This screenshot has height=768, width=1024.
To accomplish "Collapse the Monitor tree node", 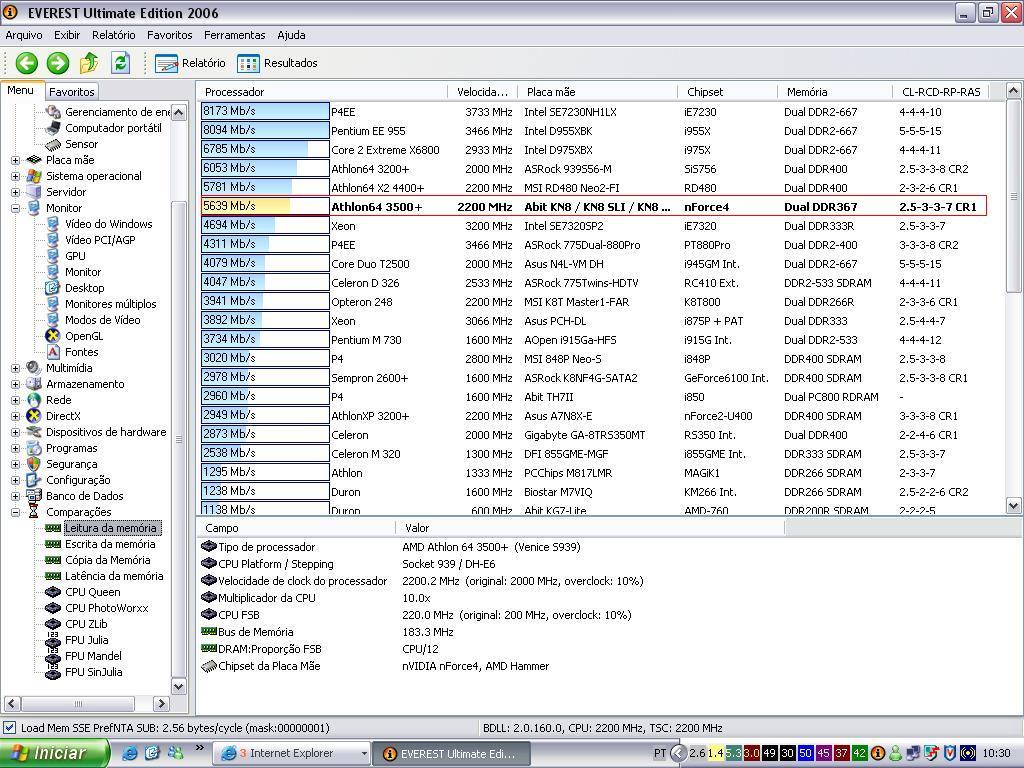I will click(x=15, y=208).
